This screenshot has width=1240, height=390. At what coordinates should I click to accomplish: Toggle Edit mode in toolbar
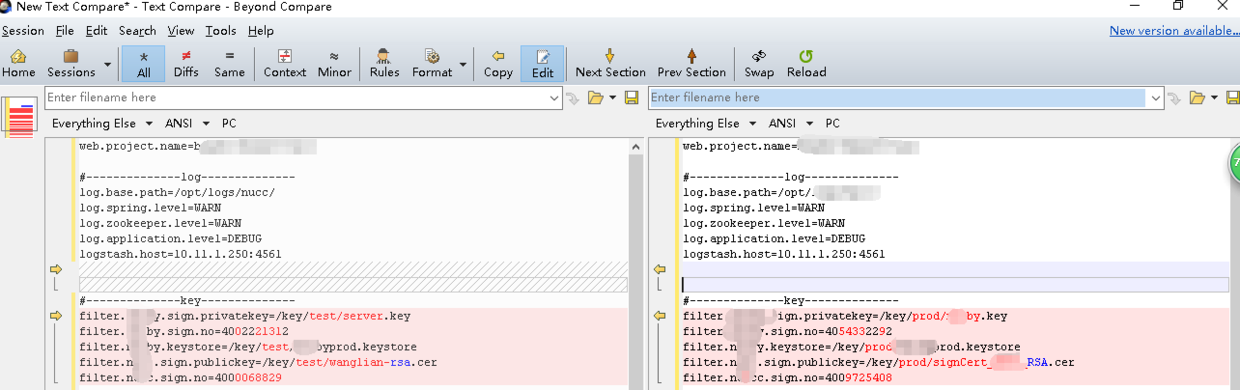point(542,63)
